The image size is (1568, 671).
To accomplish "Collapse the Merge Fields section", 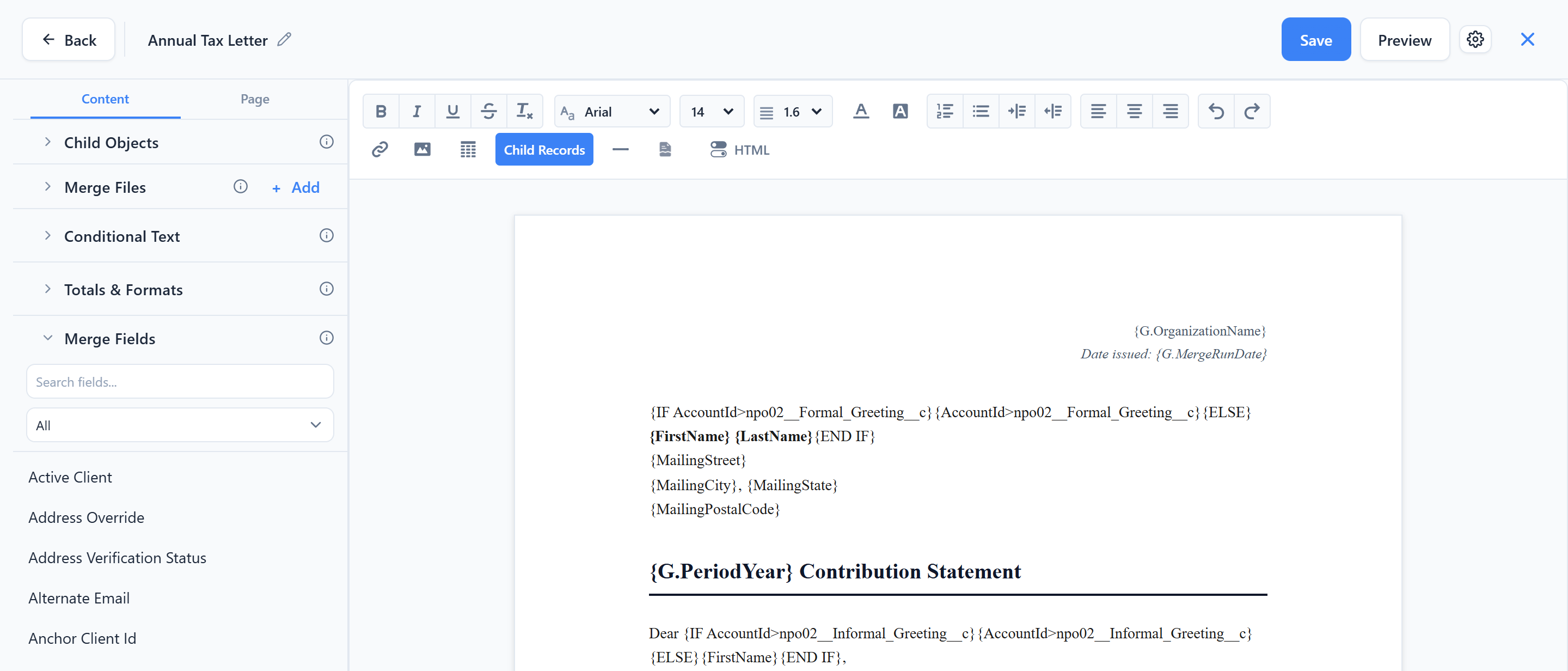I will tap(47, 338).
